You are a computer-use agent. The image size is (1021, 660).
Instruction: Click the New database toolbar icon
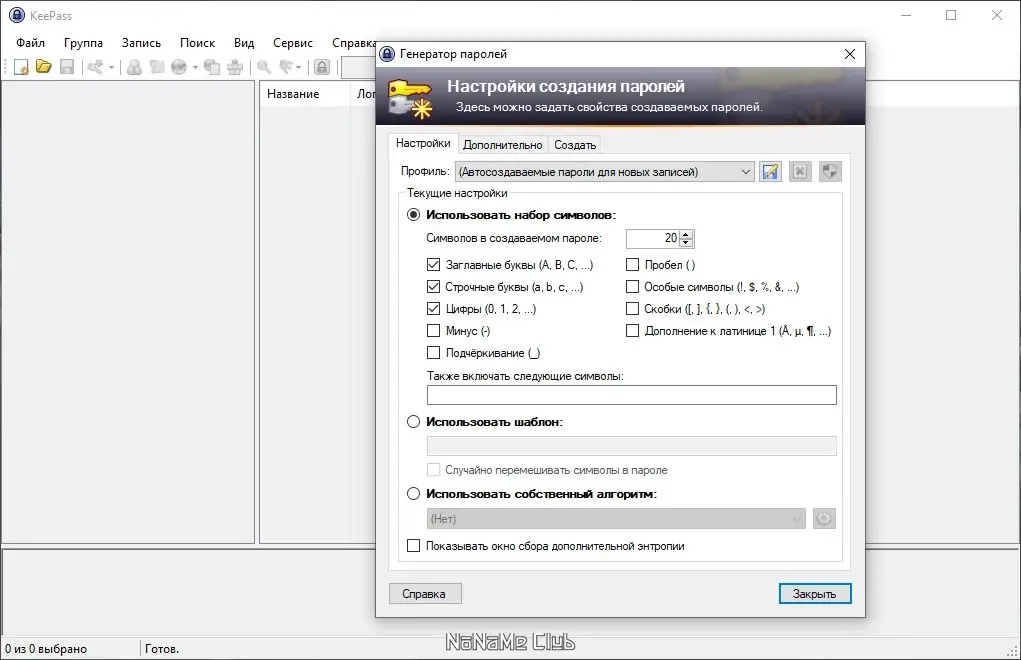click(21, 66)
